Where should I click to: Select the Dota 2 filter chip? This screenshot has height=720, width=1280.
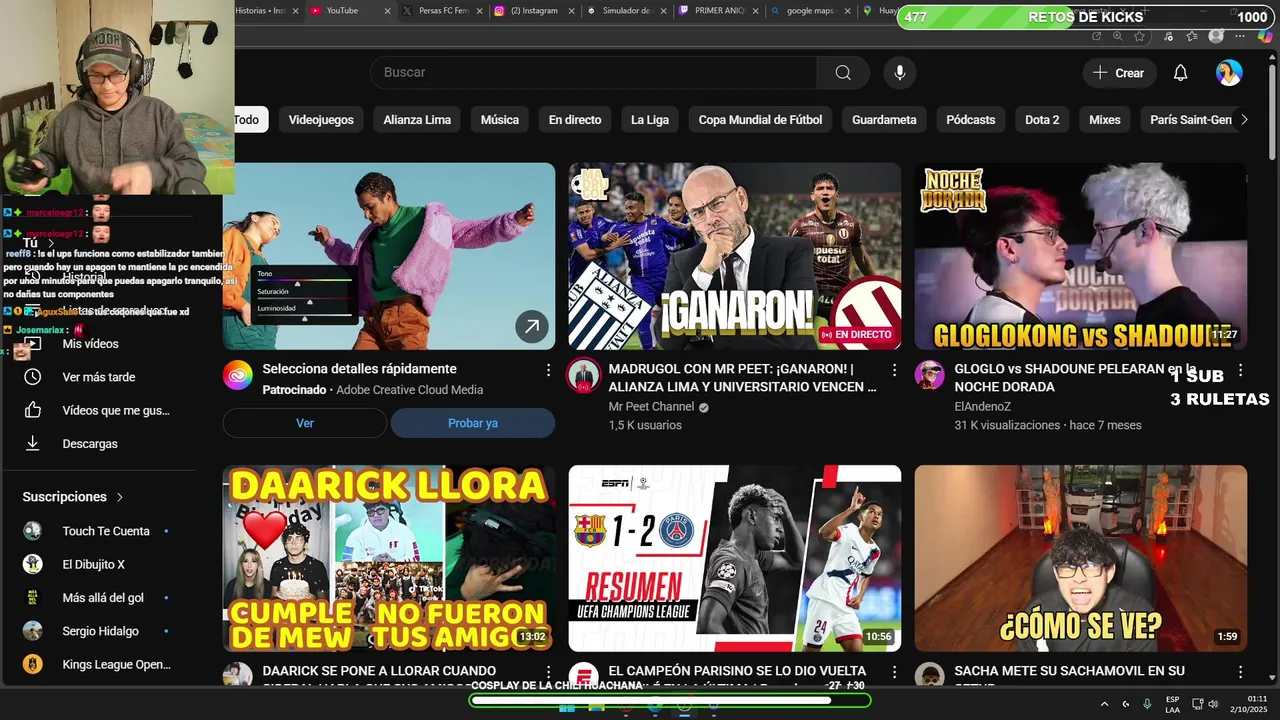(x=1042, y=120)
